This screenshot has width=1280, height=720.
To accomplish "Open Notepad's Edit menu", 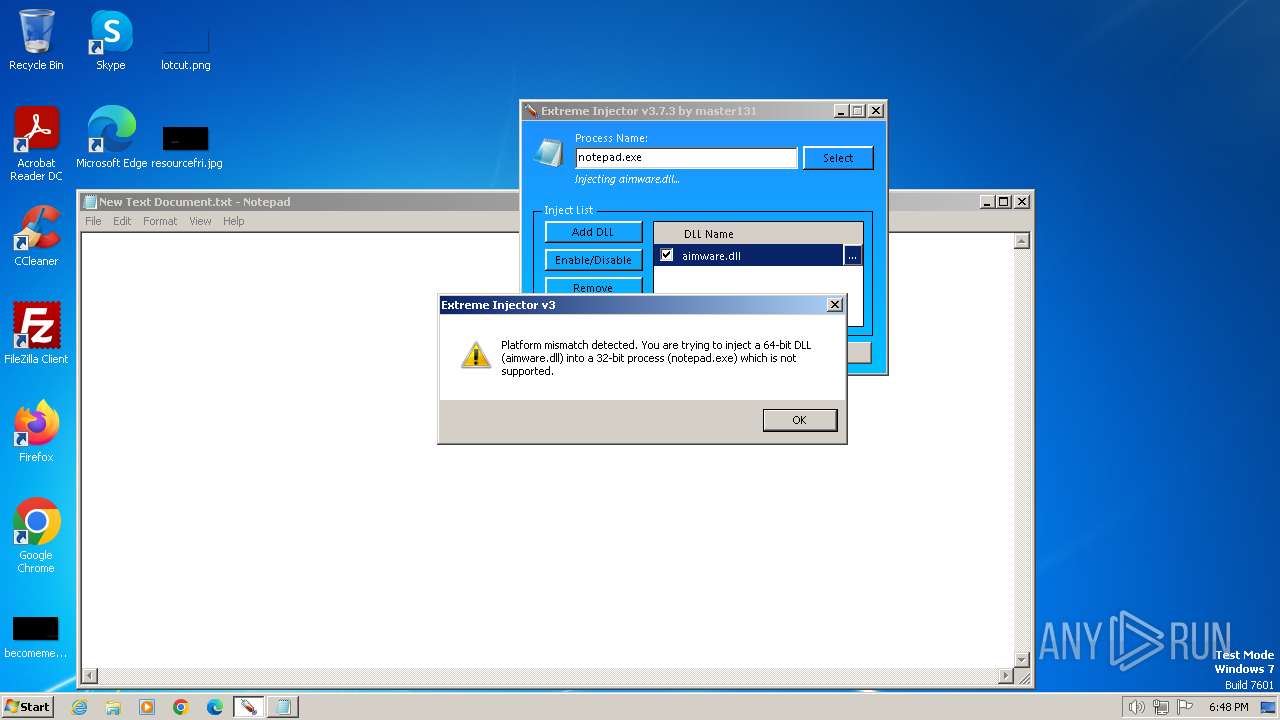I will click(122, 221).
